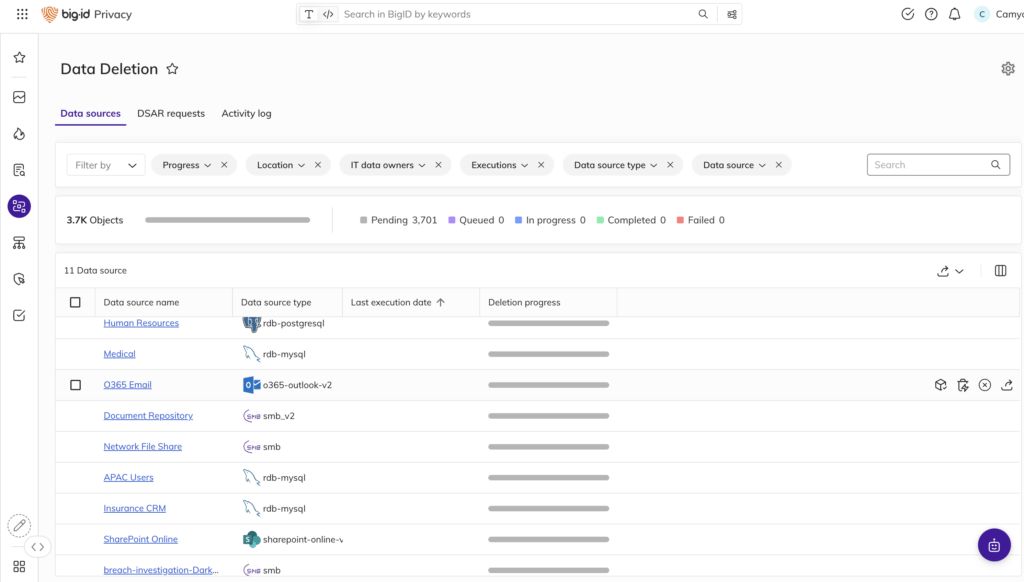Click the delete icon on O365 Email row

[962, 385]
